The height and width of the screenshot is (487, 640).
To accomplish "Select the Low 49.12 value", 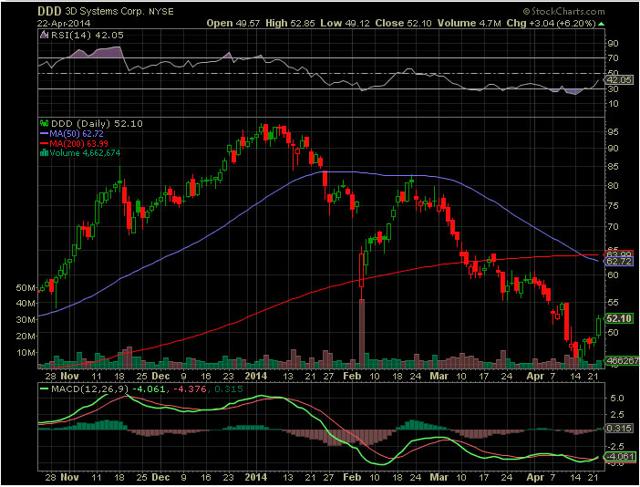I will (x=345, y=23).
